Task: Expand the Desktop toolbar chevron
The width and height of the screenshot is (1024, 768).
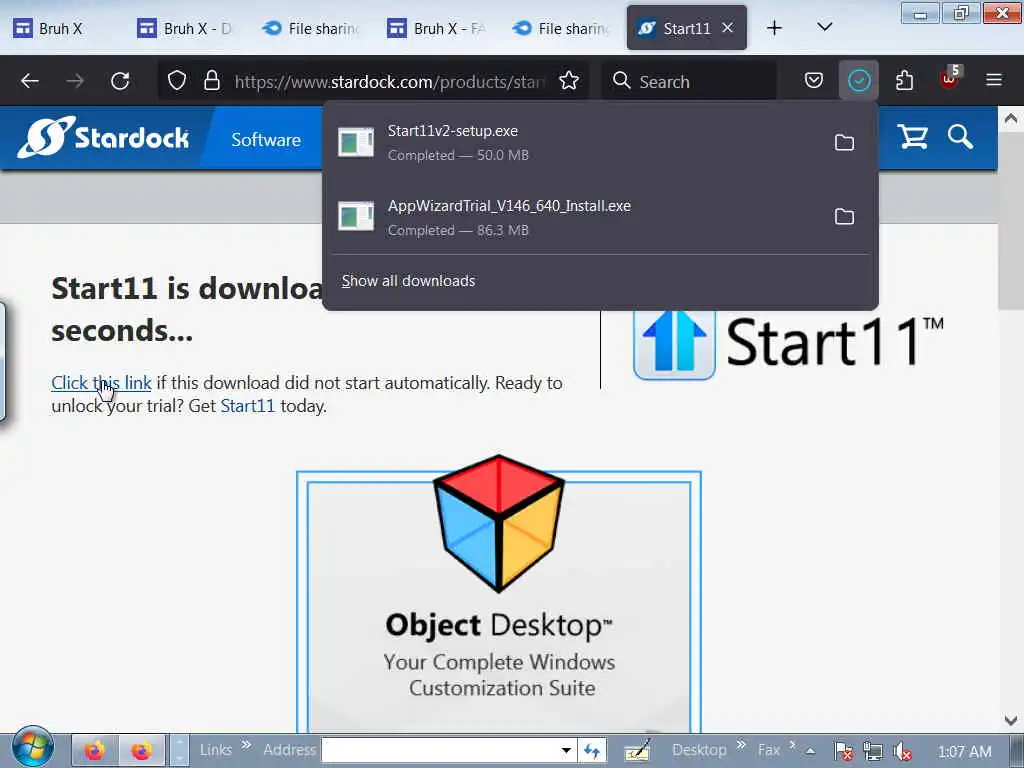Action: pyautogui.click(x=742, y=744)
